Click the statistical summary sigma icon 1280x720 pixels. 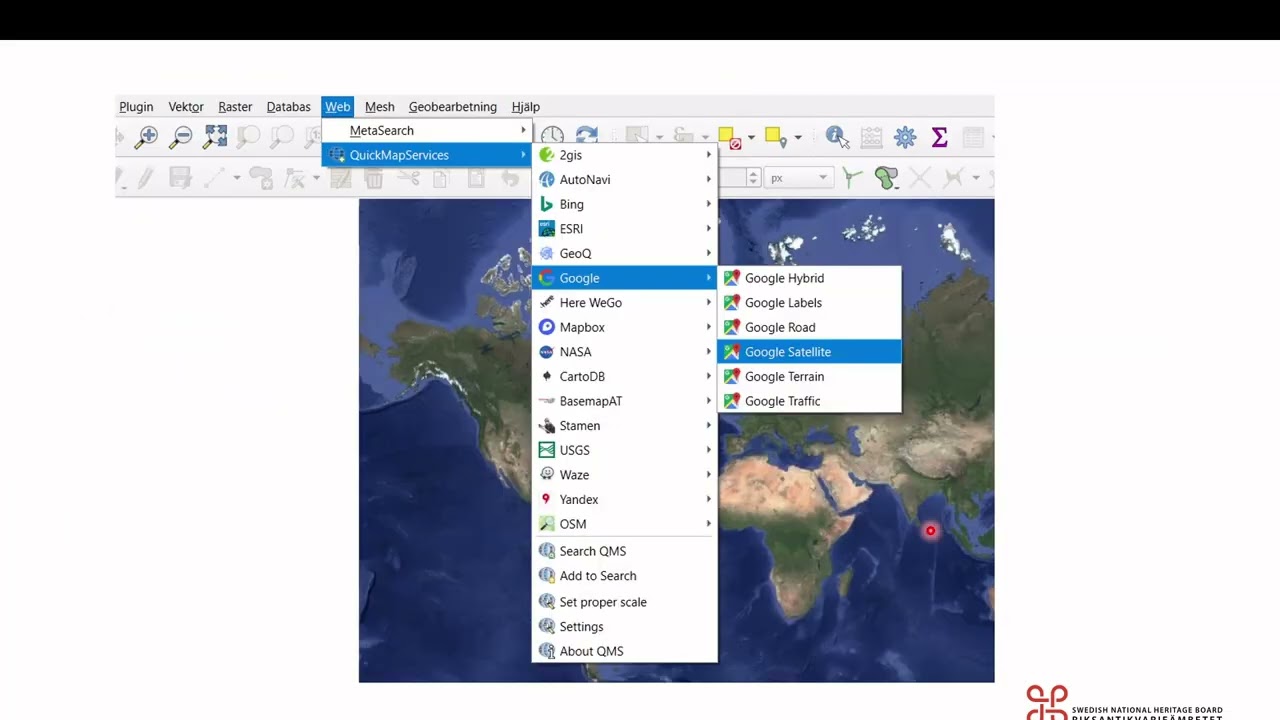tap(939, 138)
